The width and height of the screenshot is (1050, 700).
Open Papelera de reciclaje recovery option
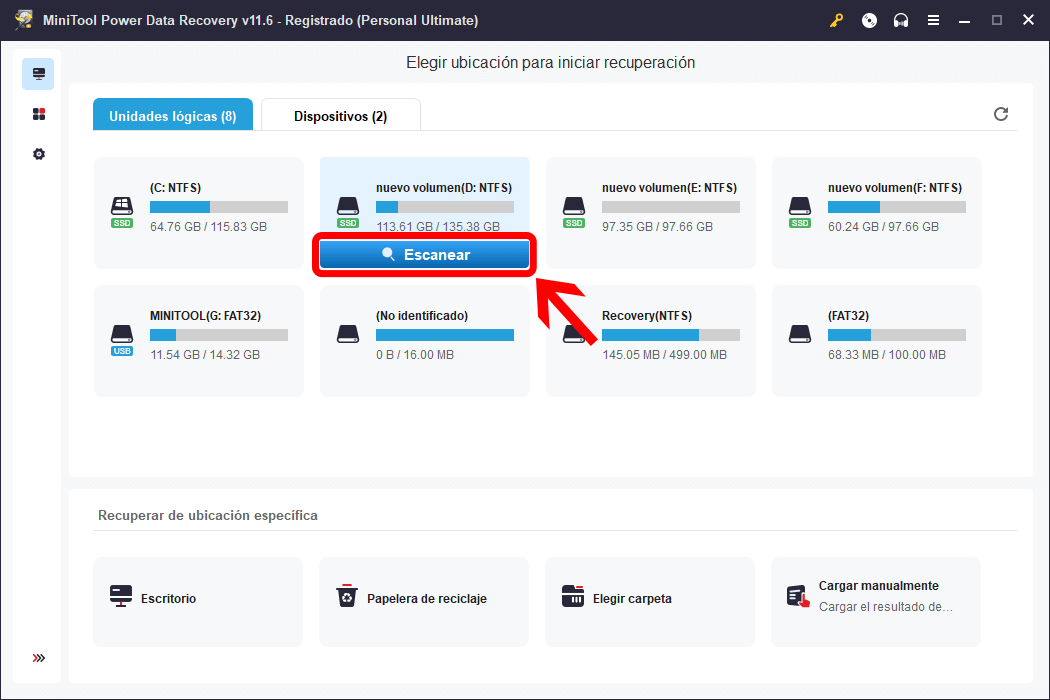pyautogui.click(x=424, y=600)
